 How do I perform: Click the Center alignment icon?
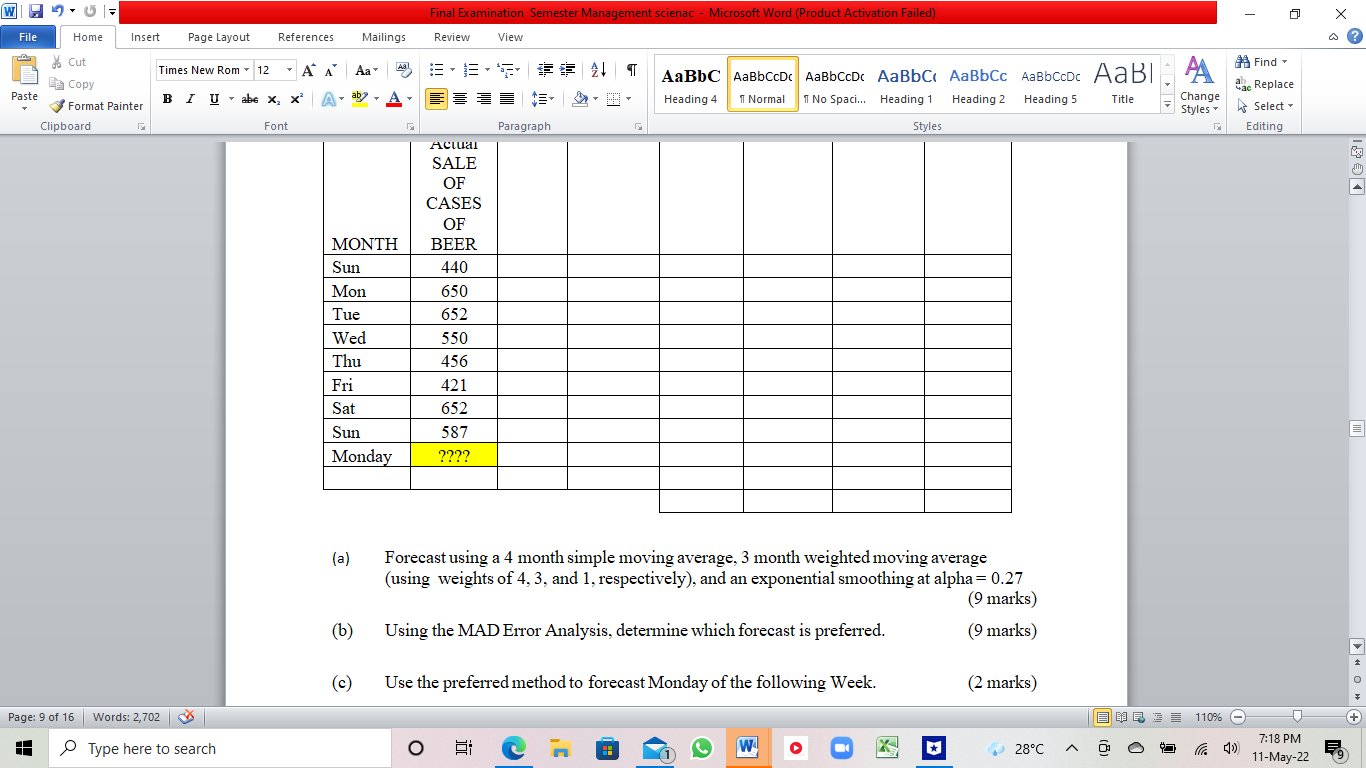(x=459, y=98)
